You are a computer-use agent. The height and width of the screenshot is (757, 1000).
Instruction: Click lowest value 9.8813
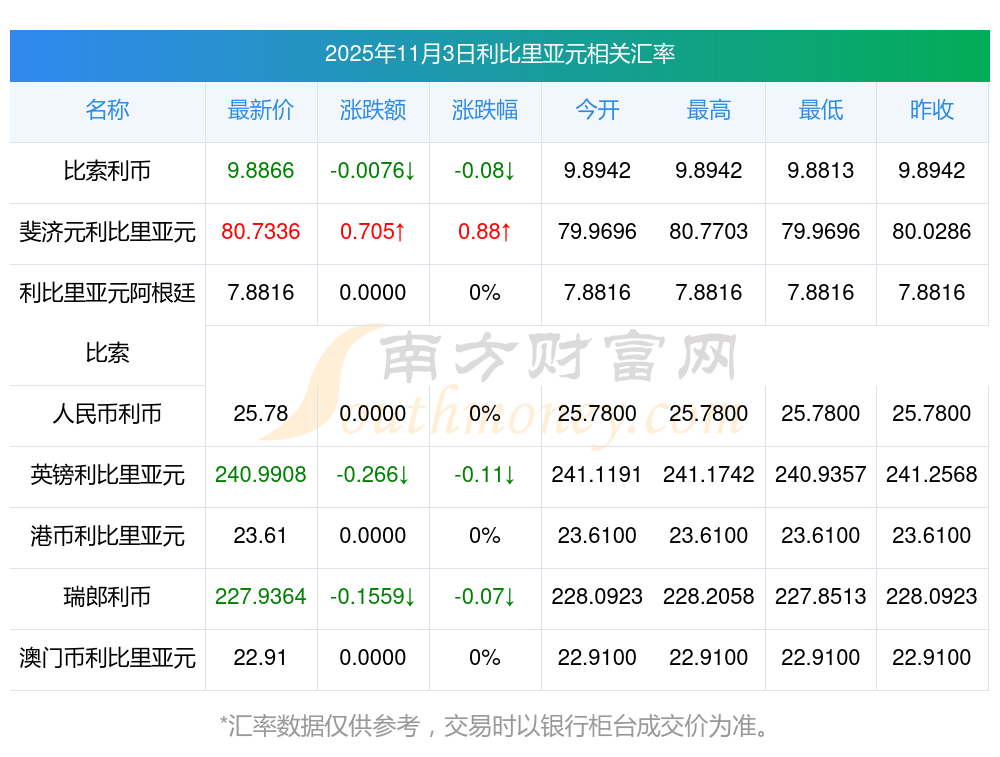(x=821, y=170)
